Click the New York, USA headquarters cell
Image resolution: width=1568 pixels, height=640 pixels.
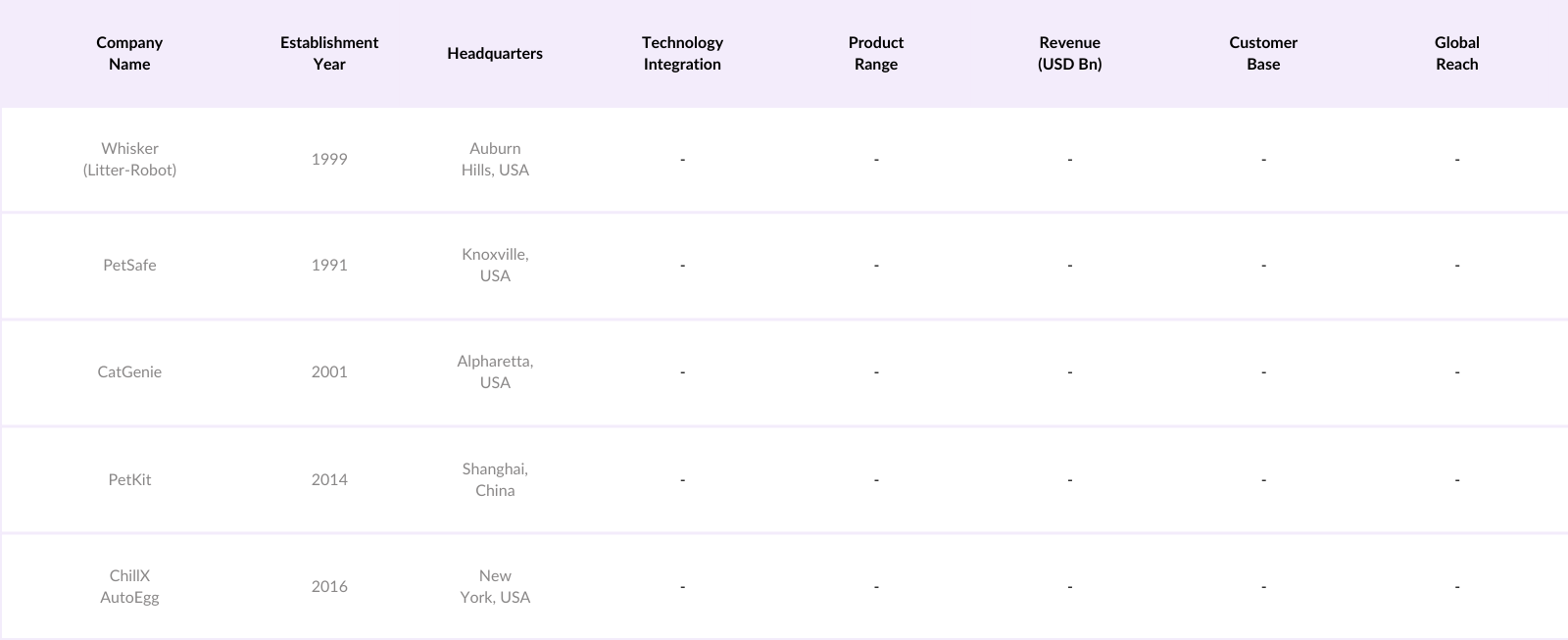pos(495,586)
